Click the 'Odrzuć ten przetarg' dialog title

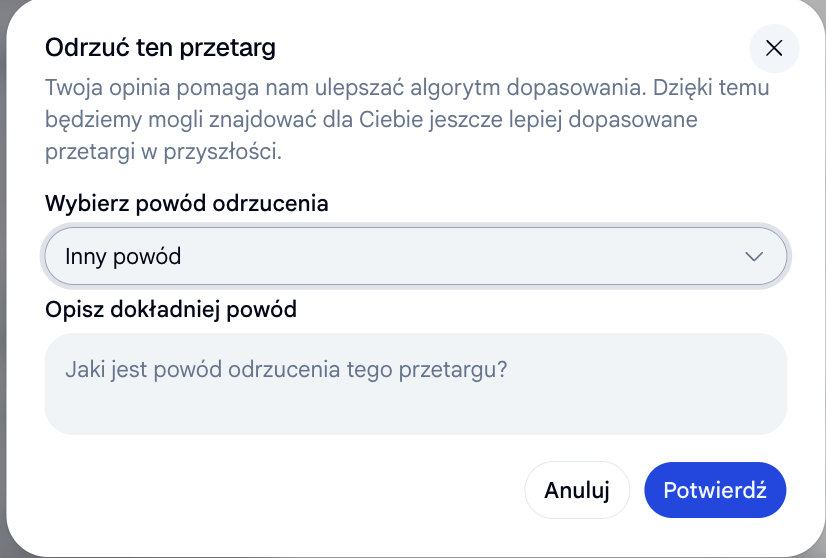click(160, 48)
